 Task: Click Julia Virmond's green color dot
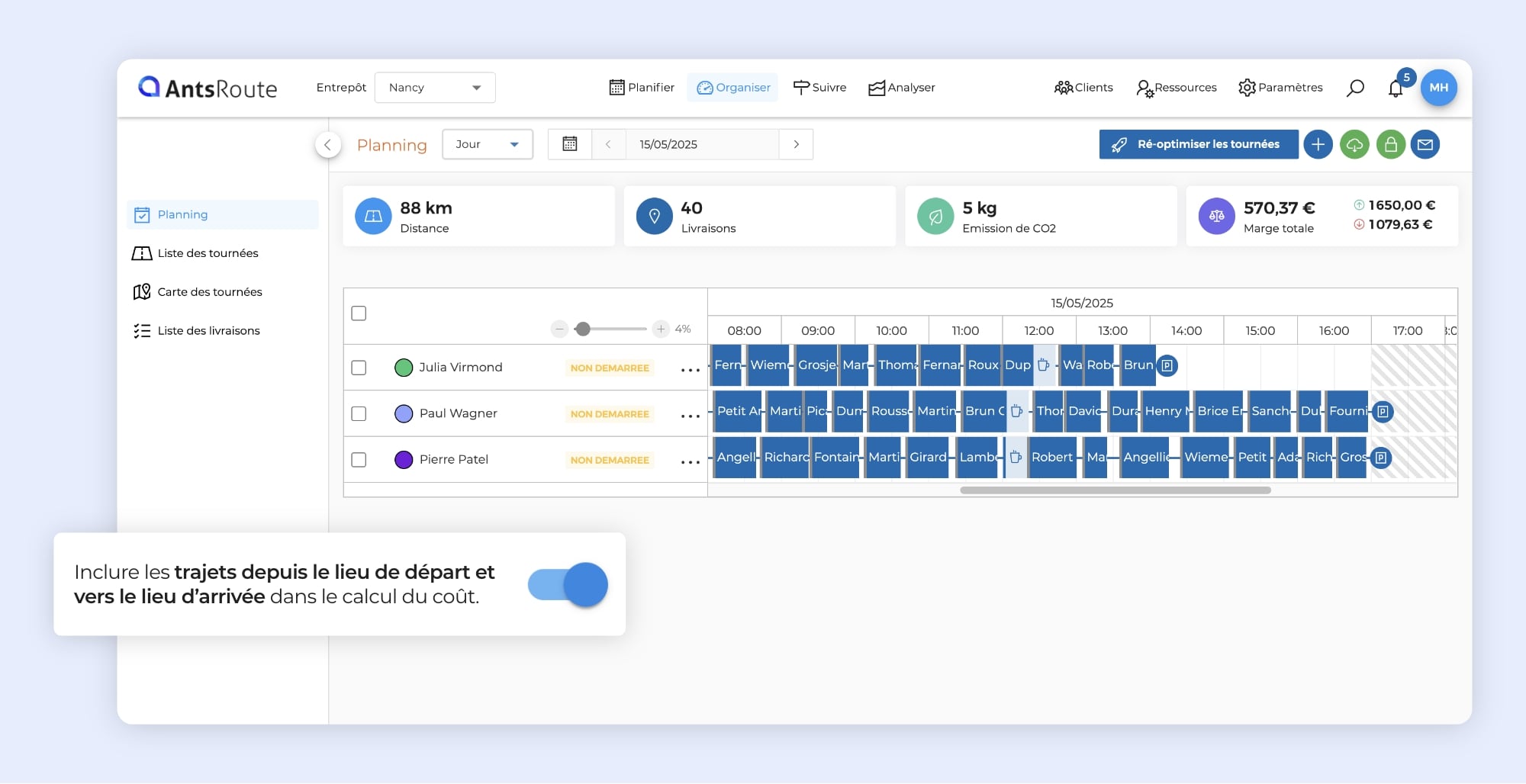(x=404, y=368)
